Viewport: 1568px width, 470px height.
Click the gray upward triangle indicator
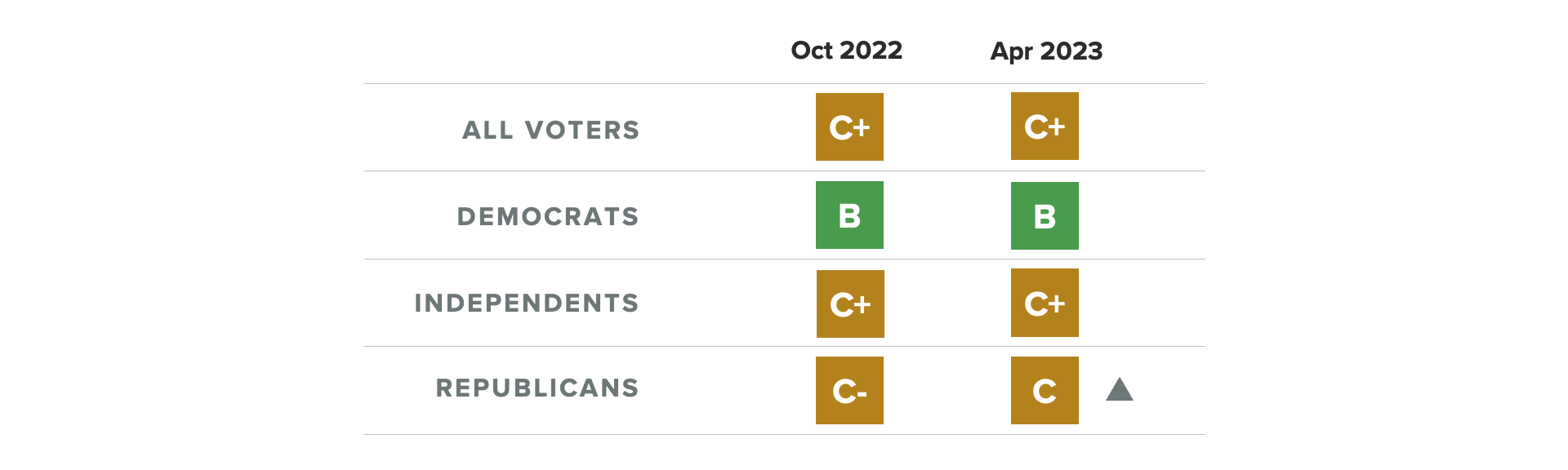[x=1120, y=389]
